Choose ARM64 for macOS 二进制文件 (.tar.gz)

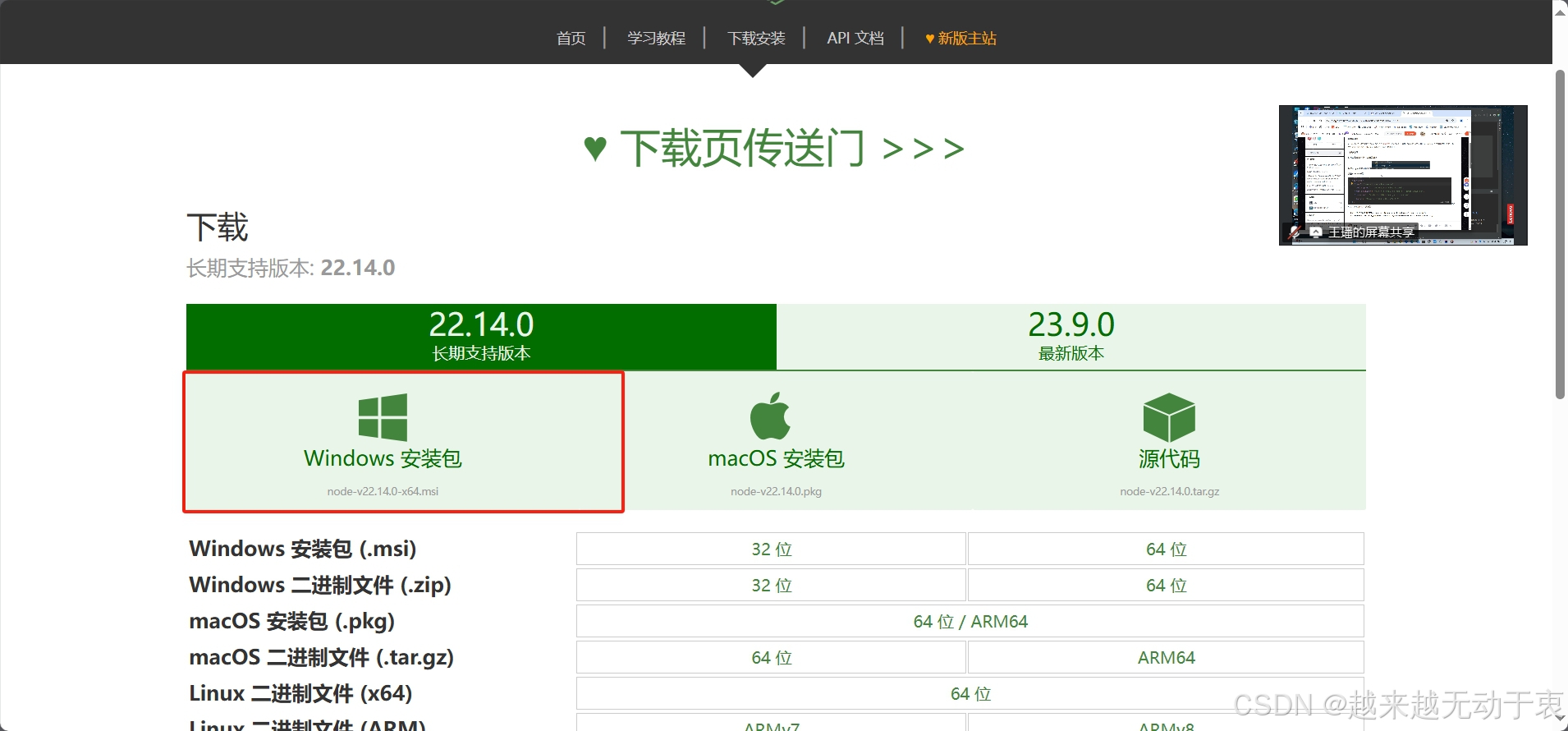[x=1166, y=657]
